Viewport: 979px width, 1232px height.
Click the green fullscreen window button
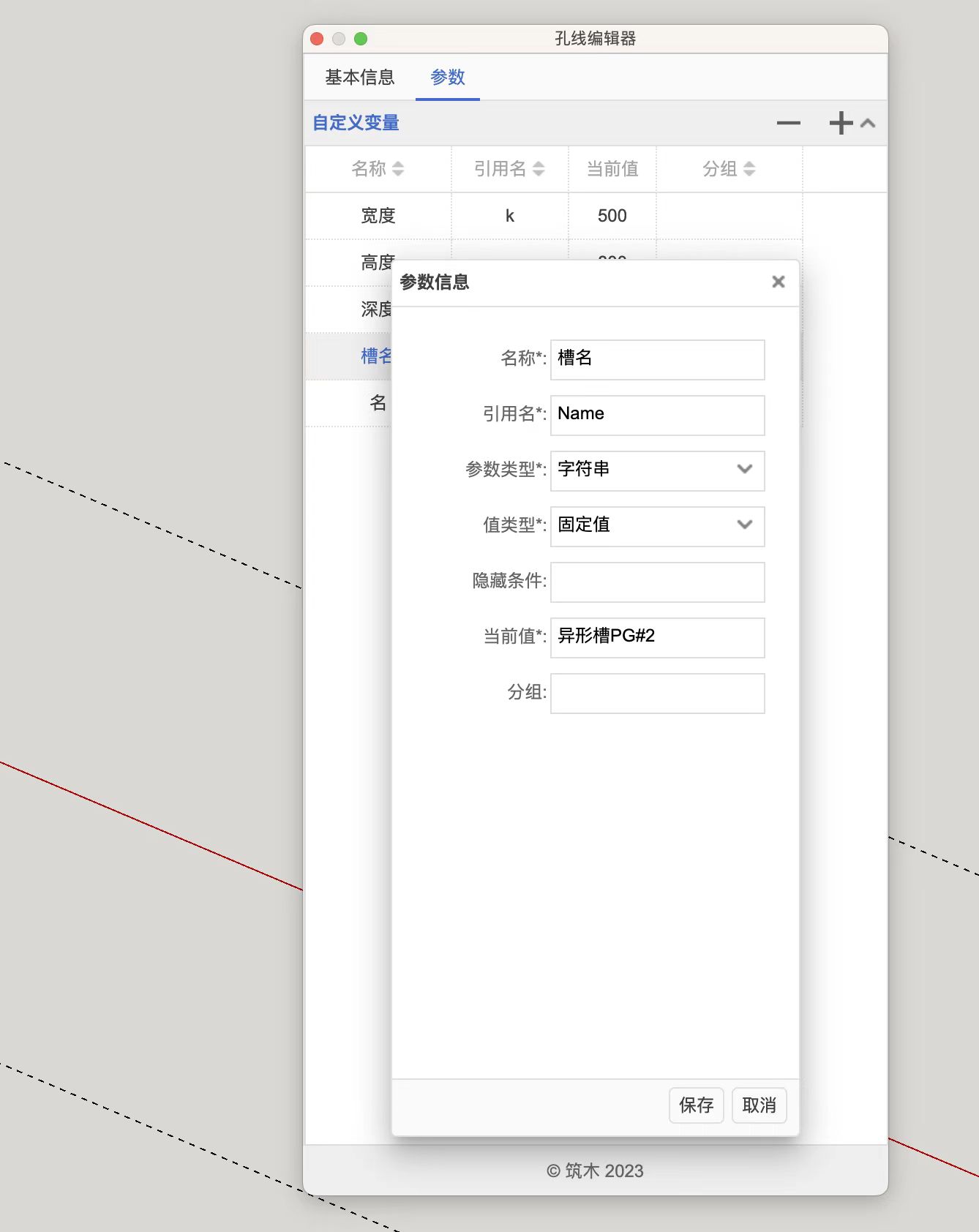(x=361, y=39)
